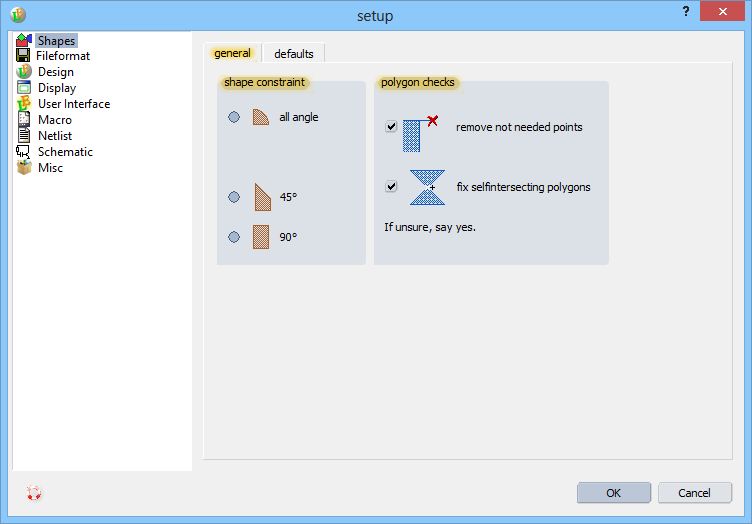Click the selfintersecting polygon bowtie illustration
The height and width of the screenshot is (524, 752).
427,187
